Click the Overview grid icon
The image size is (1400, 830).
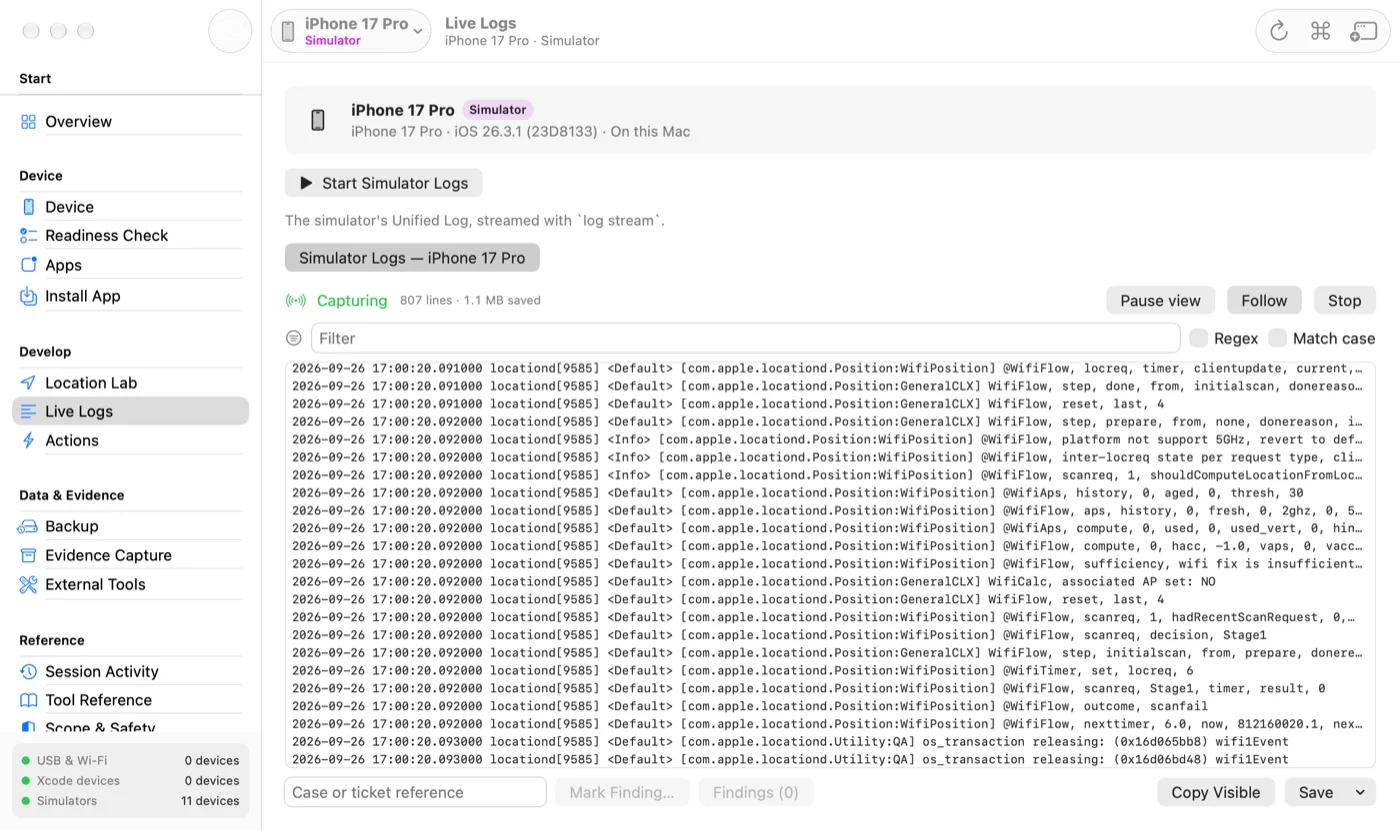(28, 121)
